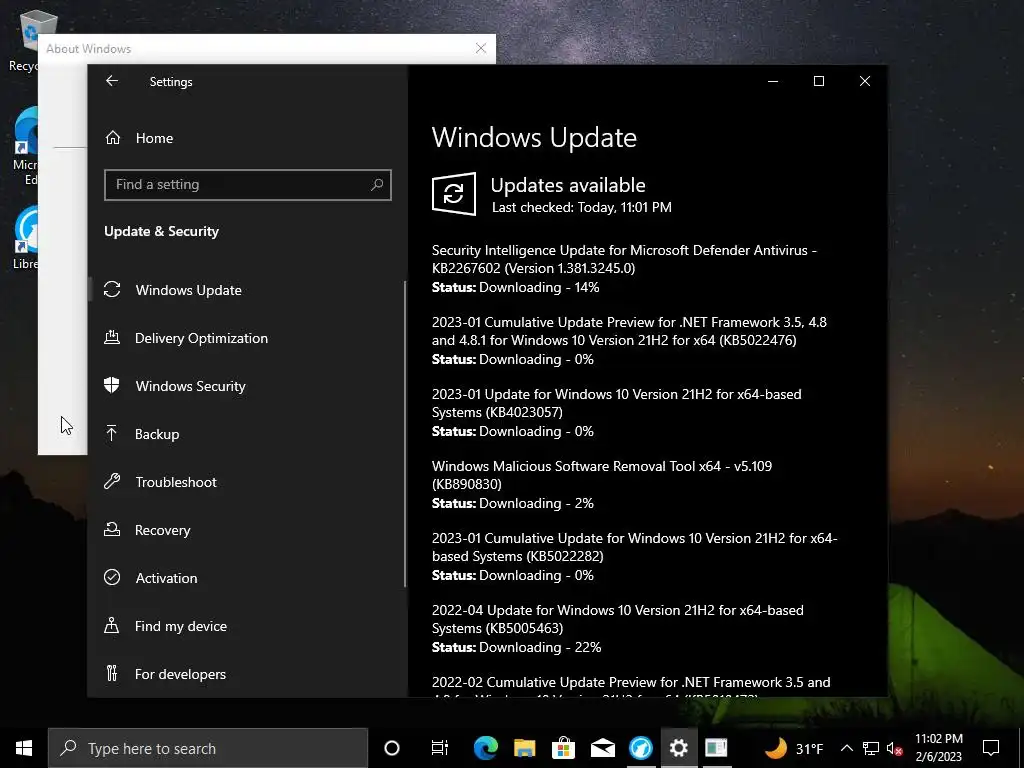Screen dimensions: 1024x768
Task: Open For developers settings
Action: [x=180, y=674]
